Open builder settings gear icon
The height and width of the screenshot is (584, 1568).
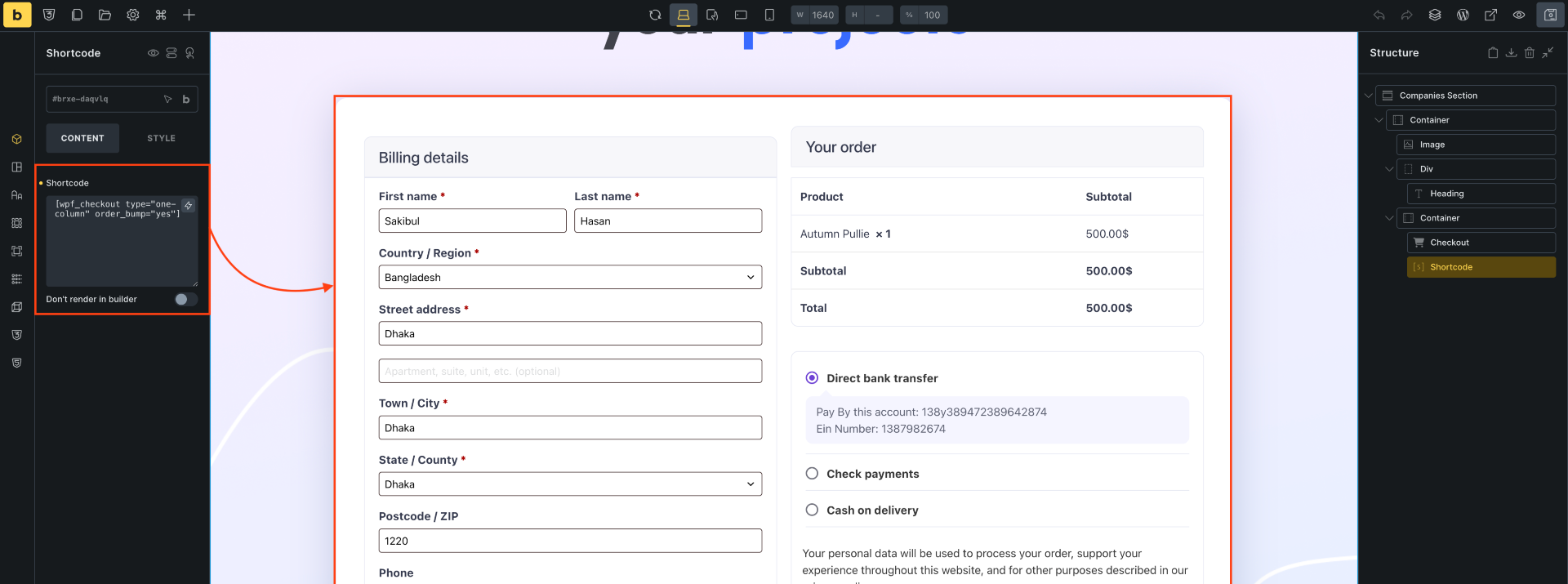point(133,15)
